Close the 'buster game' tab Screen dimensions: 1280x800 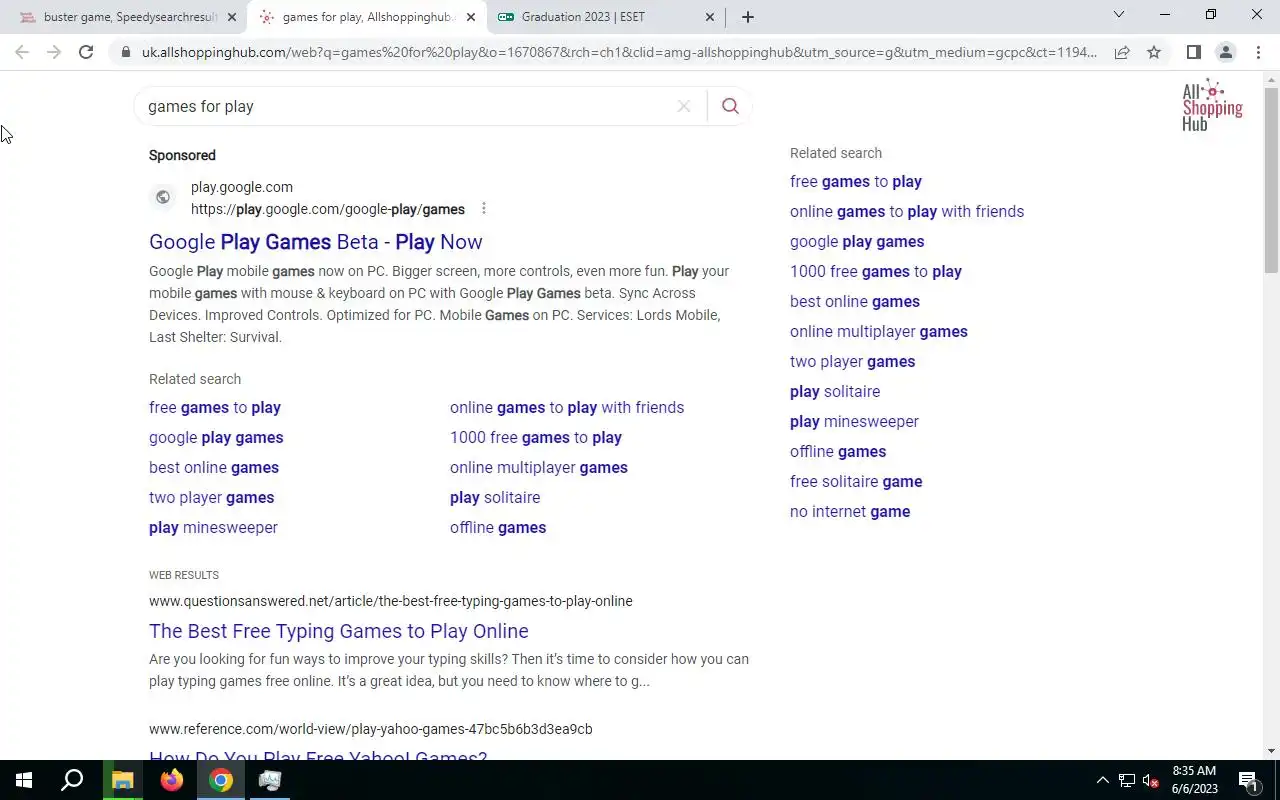[232, 17]
